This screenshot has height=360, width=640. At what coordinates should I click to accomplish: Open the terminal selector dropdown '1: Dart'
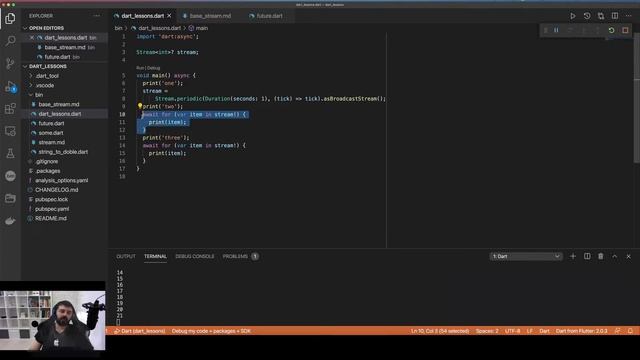(x=526, y=256)
